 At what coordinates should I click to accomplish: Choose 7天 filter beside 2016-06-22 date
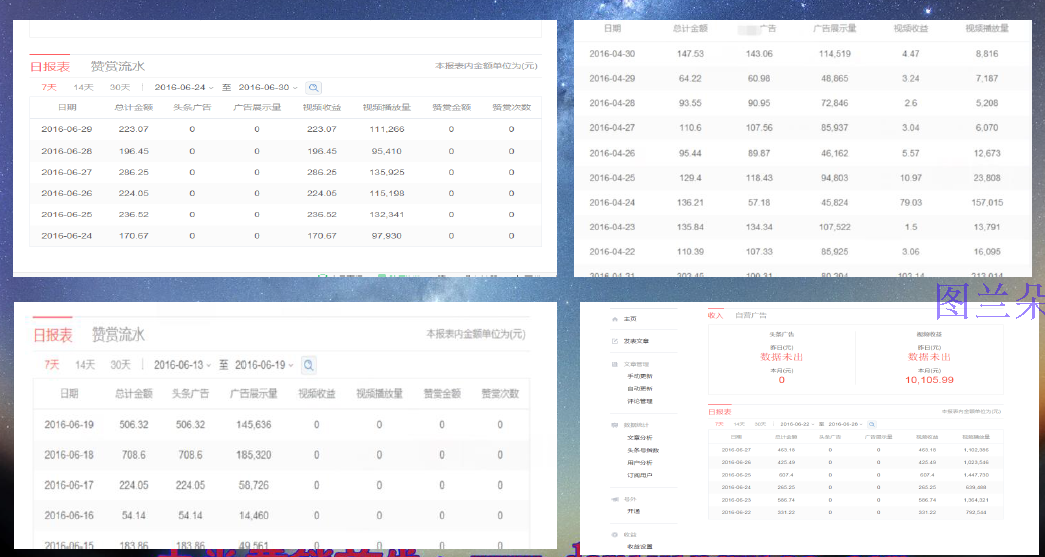[719, 424]
